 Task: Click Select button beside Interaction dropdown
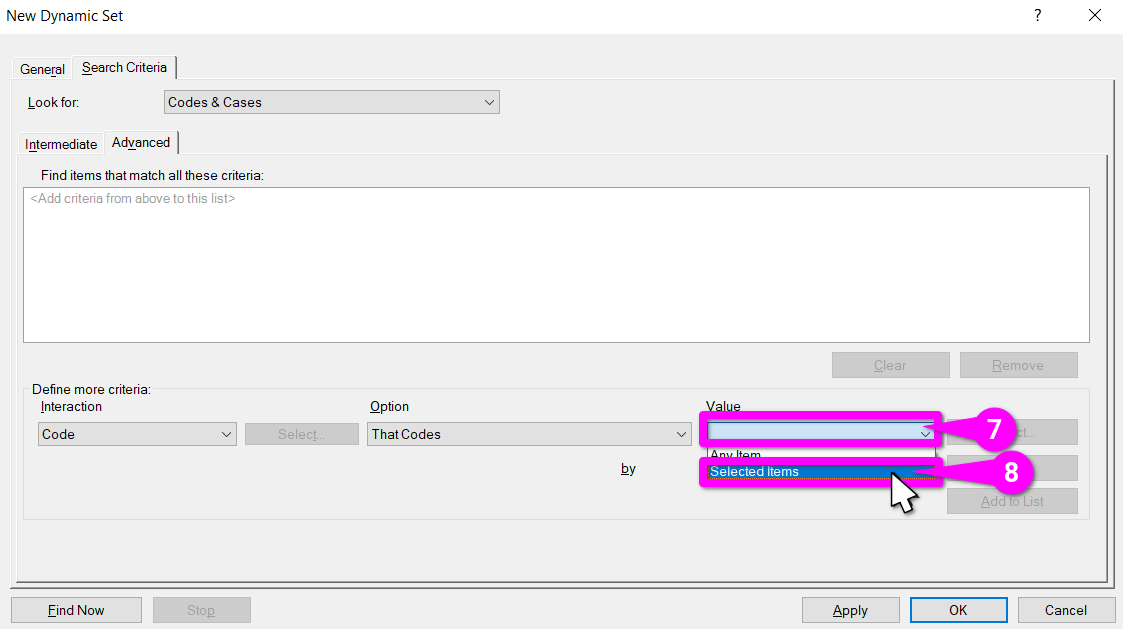(x=301, y=434)
